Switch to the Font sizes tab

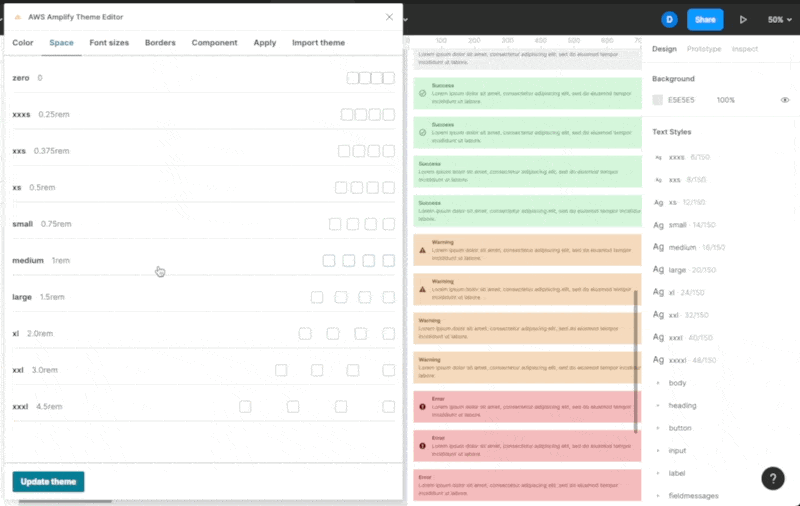click(x=109, y=43)
